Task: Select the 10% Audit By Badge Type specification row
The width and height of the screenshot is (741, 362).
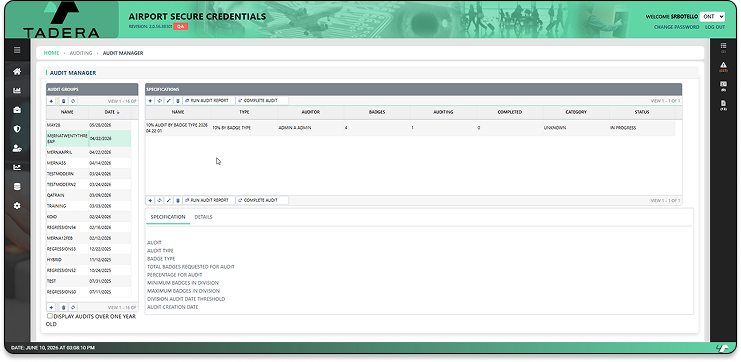Action: coord(410,128)
